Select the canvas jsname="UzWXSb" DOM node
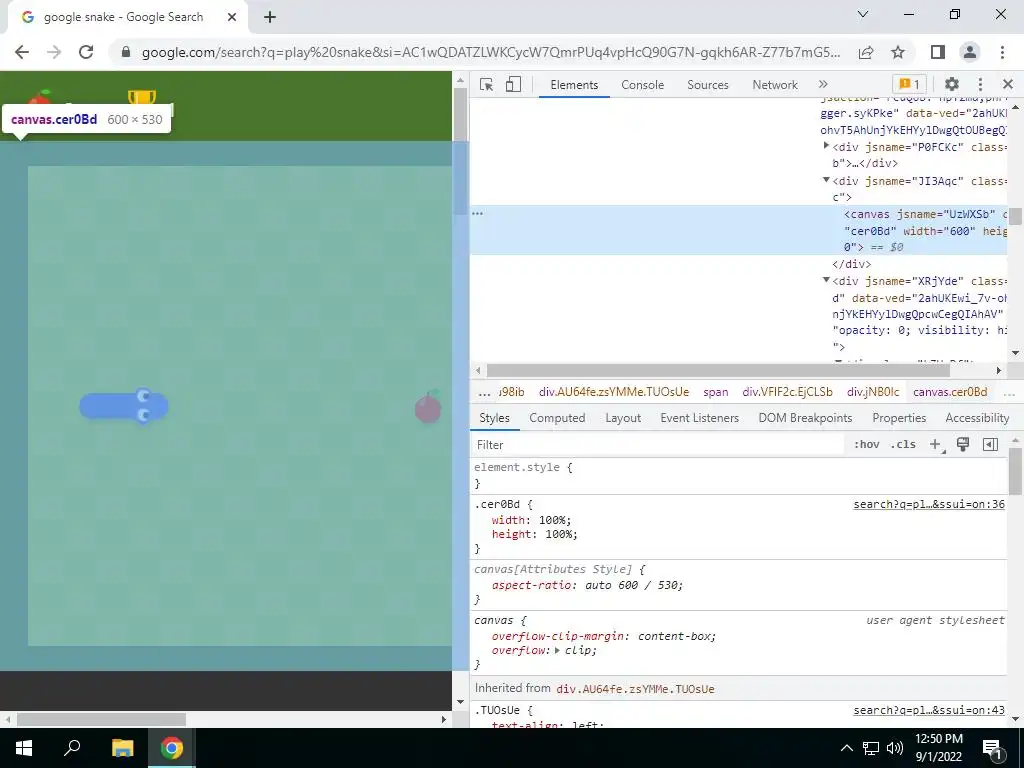 (738, 230)
